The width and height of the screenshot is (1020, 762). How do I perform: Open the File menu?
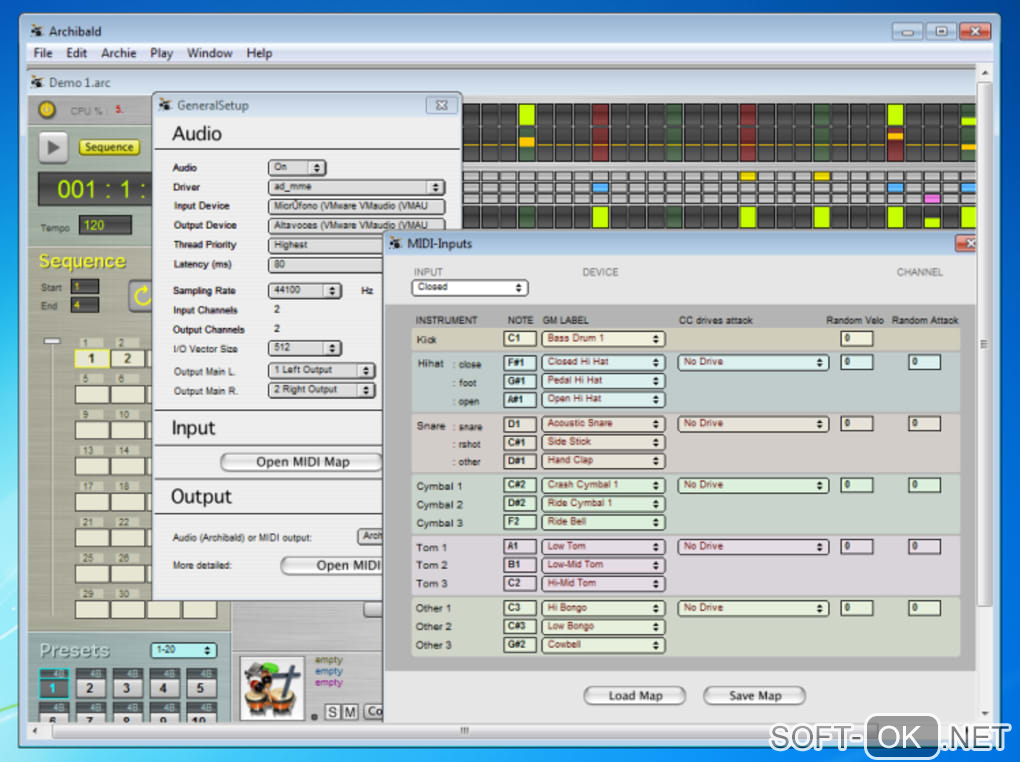(43, 53)
